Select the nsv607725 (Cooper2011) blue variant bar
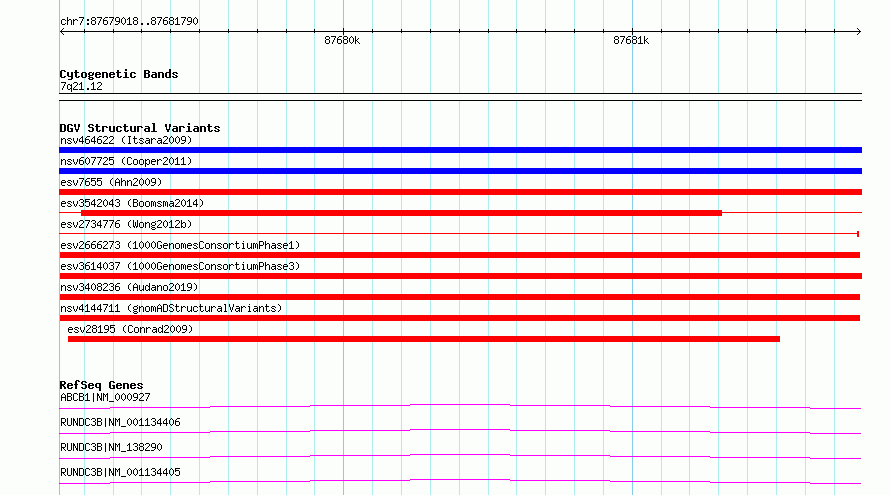890x495 pixels. (460, 171)
